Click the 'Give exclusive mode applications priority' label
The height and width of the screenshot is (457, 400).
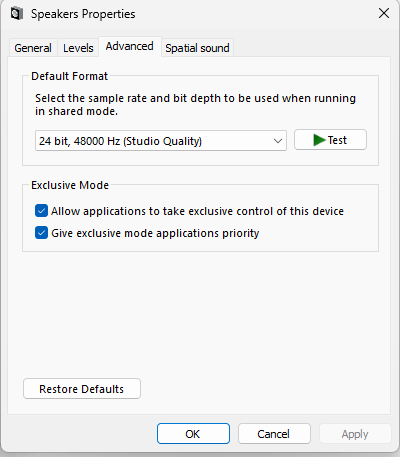click(155, 233)
